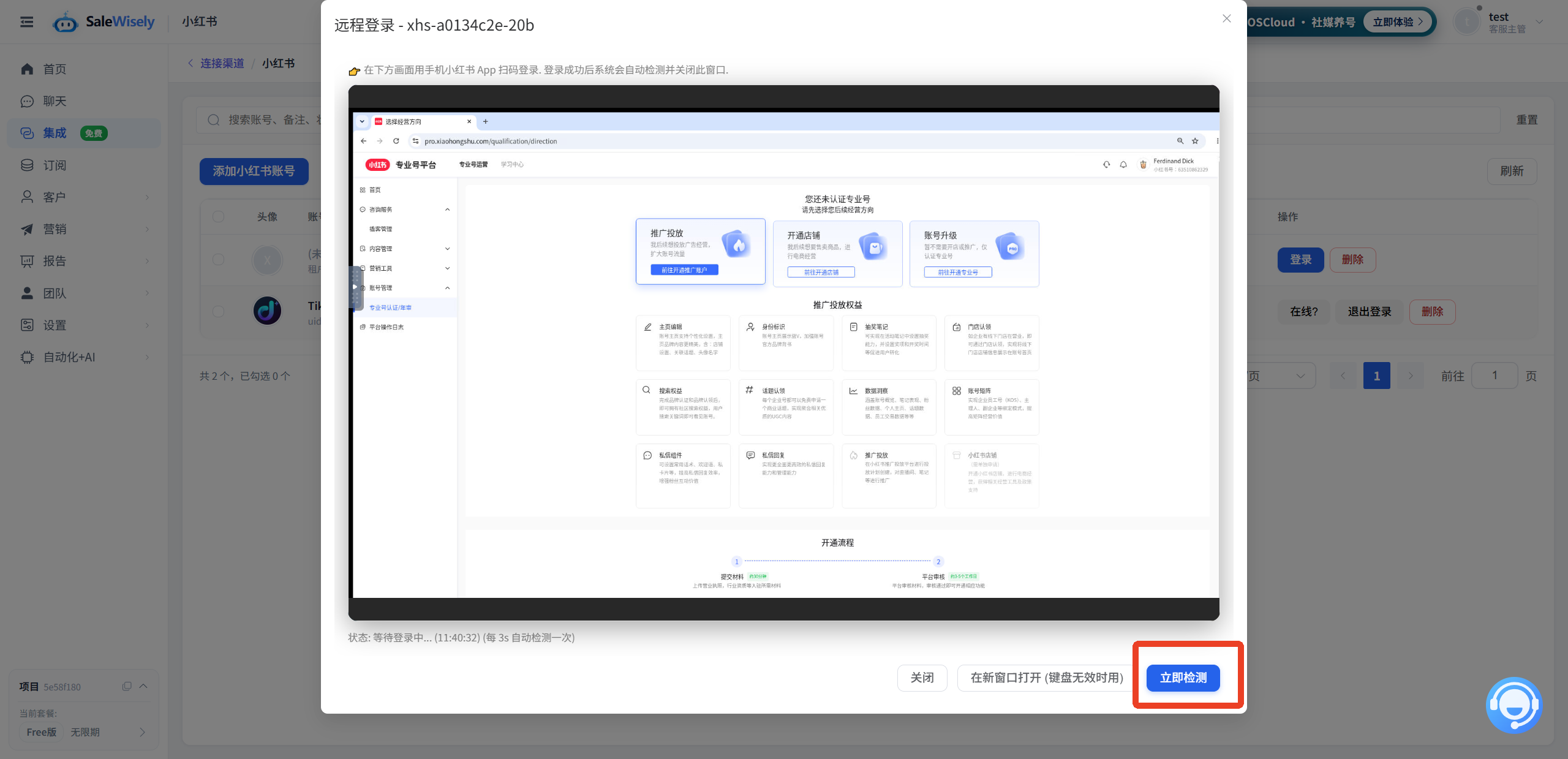Check the row checkbox beside the X avatar
The width and height of the screenshot is (1568, 759).
[218, 260]
